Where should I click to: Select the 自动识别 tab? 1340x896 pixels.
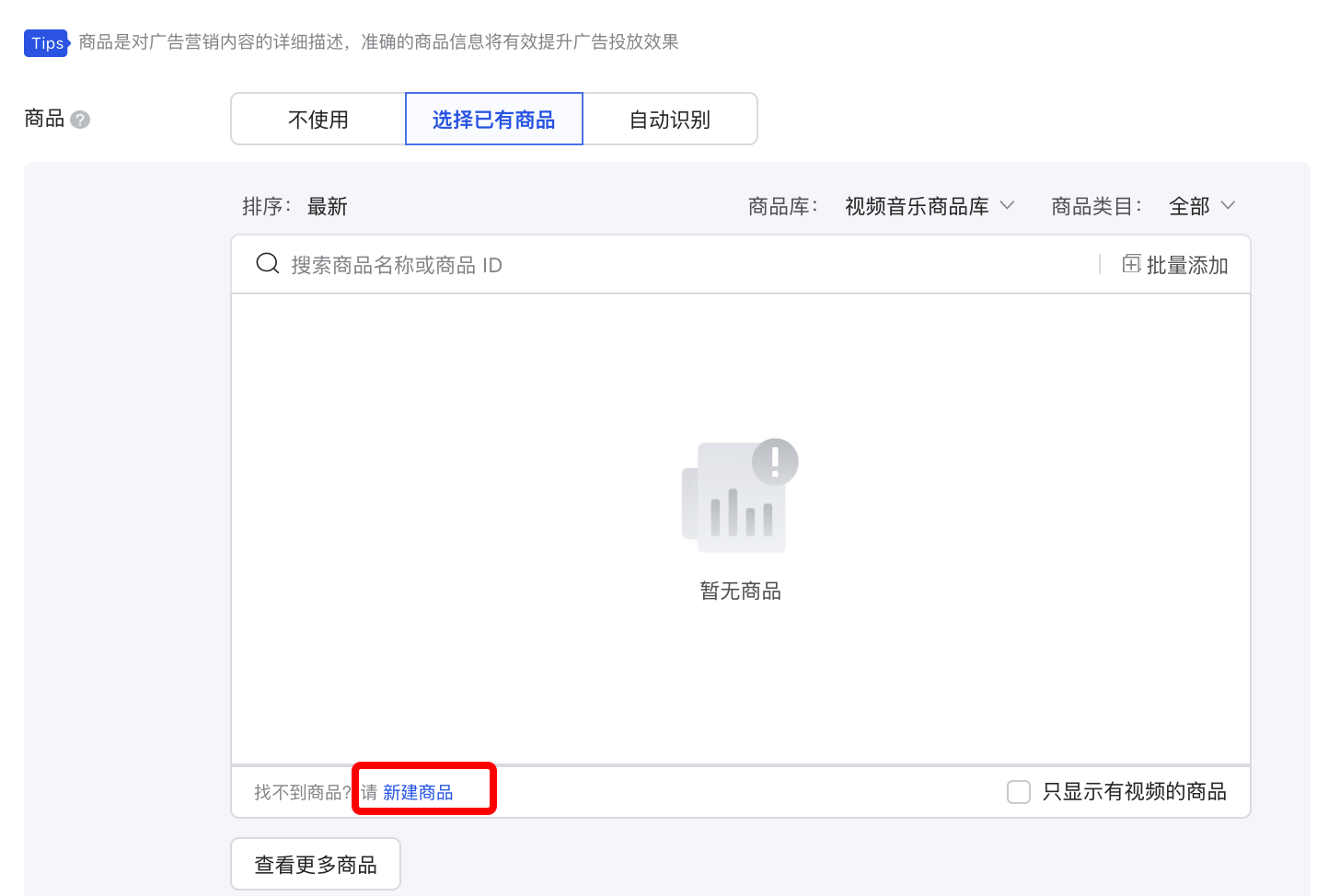(669, 119)
